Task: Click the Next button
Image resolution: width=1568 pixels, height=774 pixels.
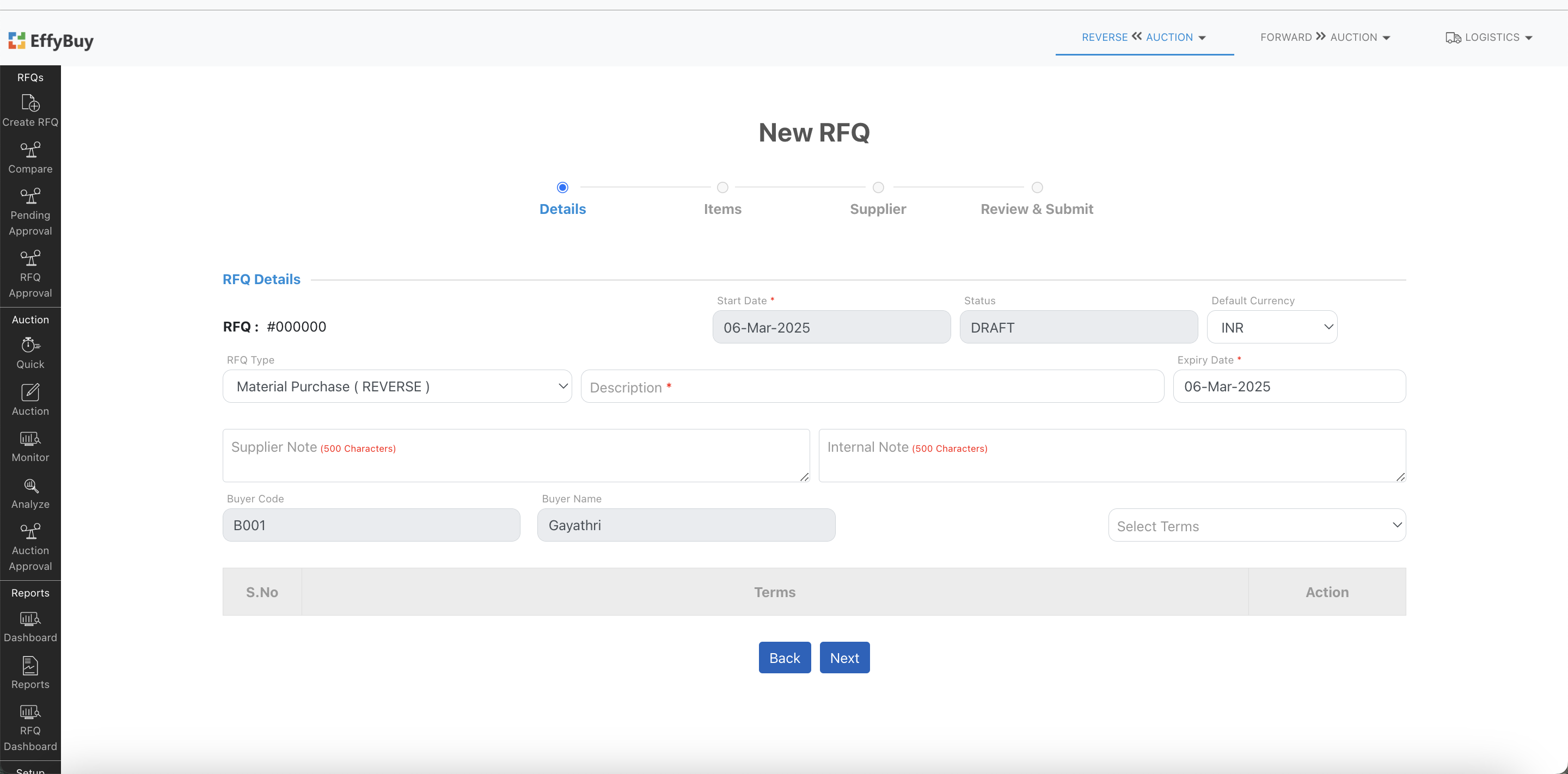Action: [844, 658]
